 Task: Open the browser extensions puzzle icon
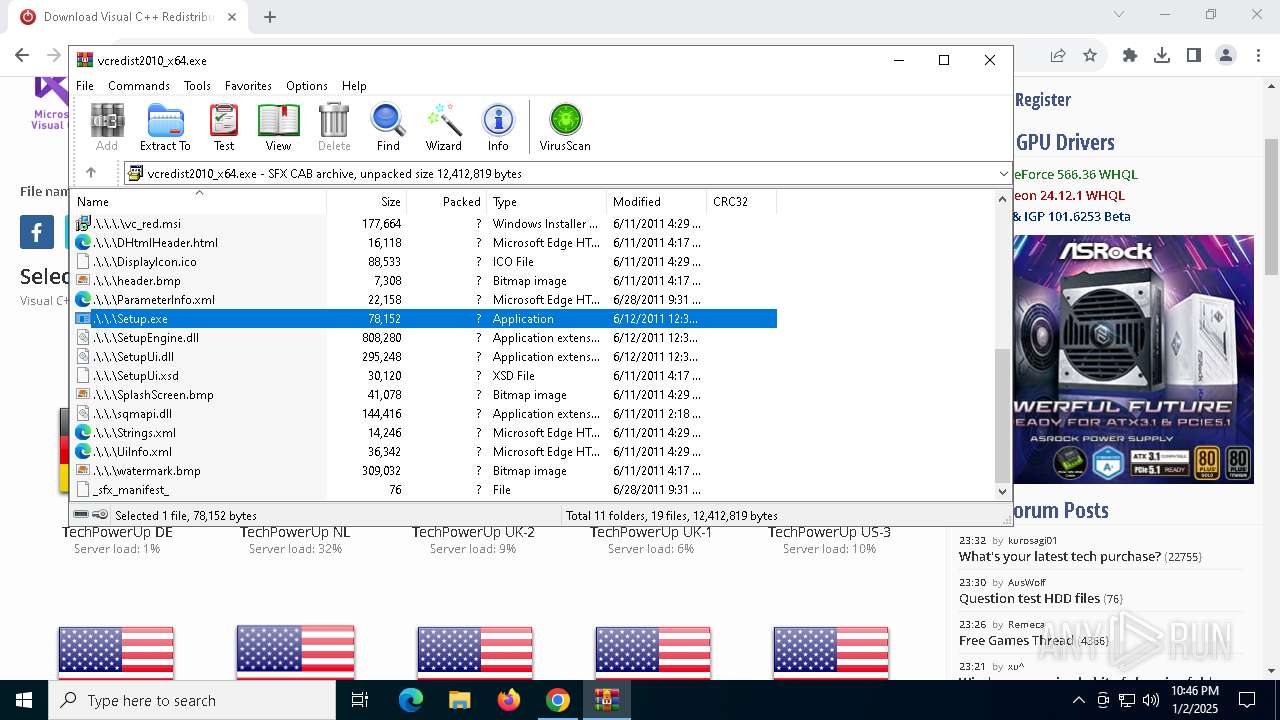pyautogui.click(x=1130, y=56)
